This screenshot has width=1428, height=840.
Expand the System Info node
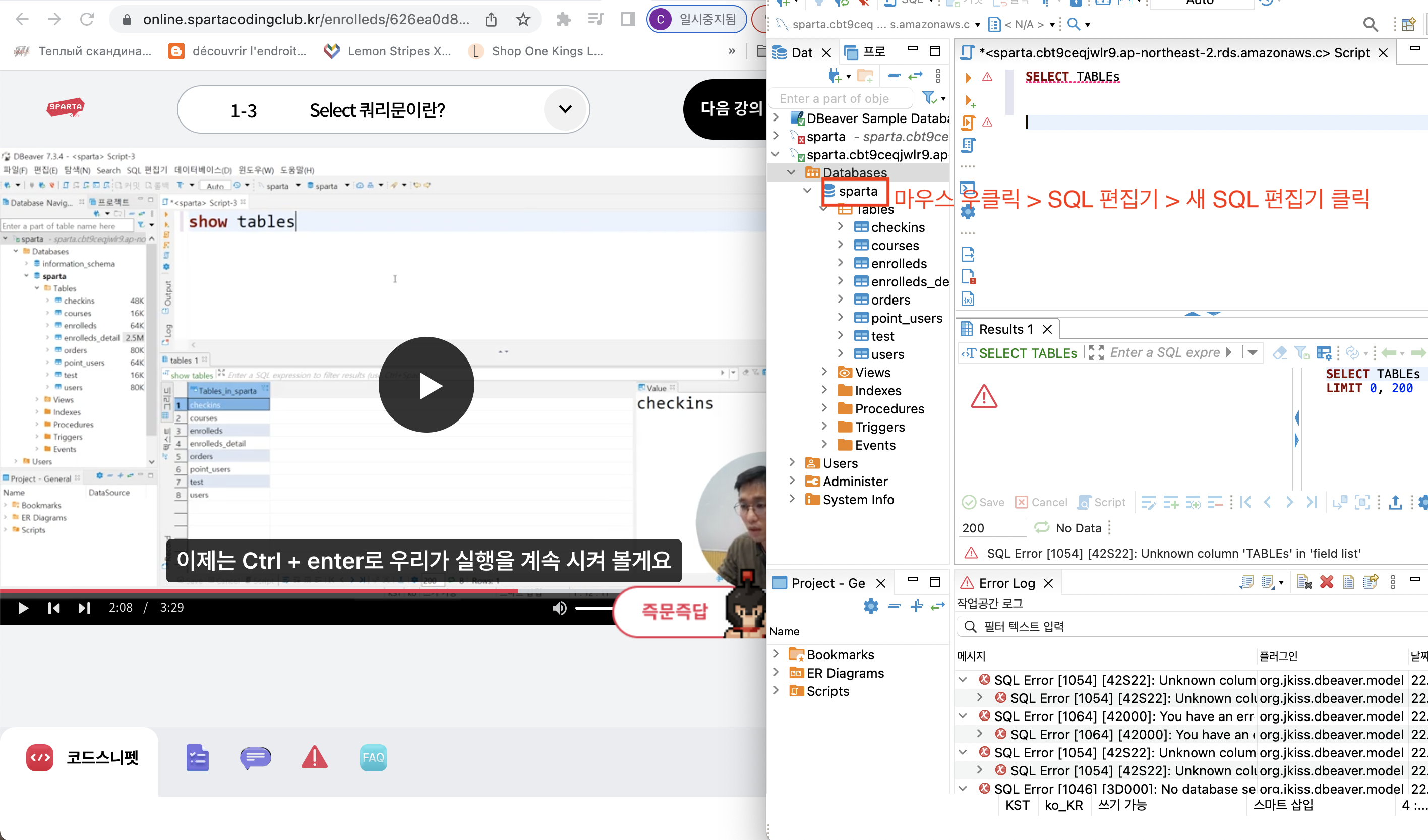coord(792,499)
